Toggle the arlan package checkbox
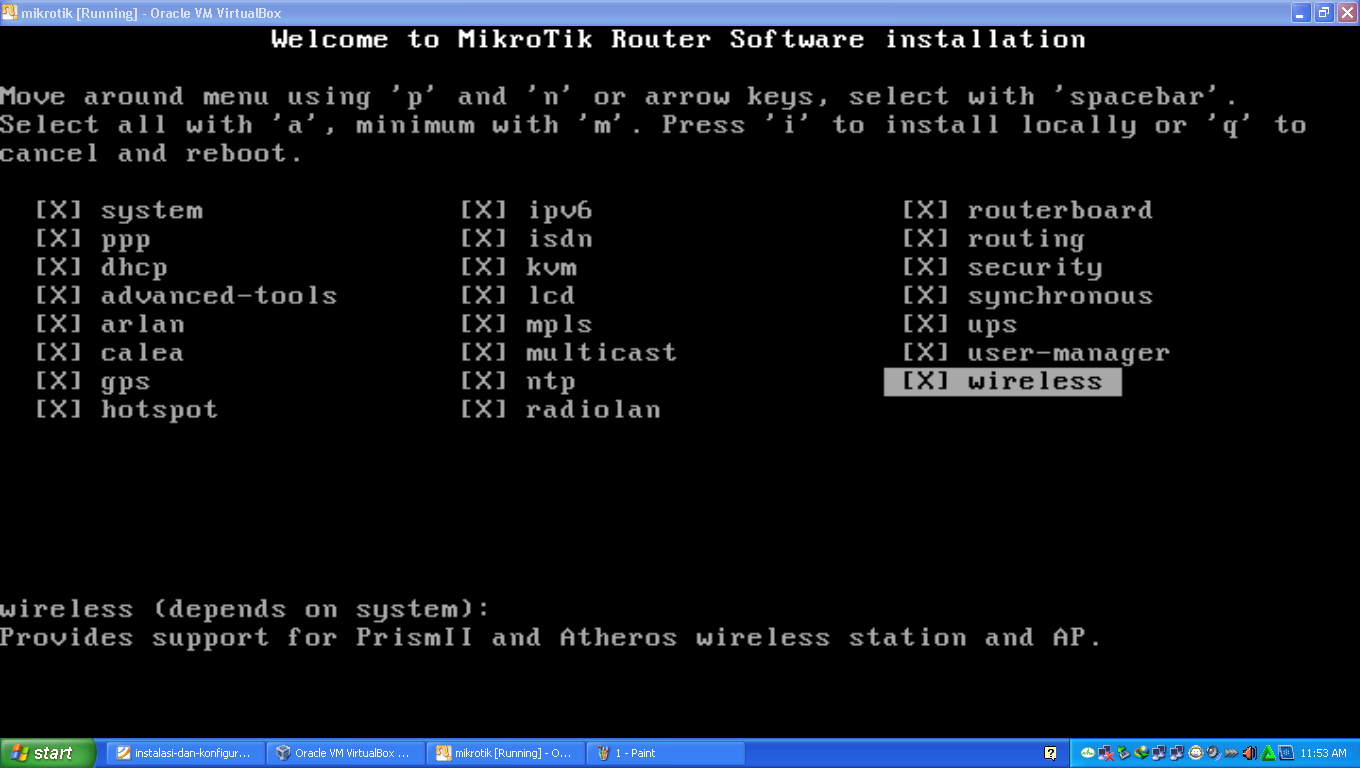 click(x=58, y=324)
